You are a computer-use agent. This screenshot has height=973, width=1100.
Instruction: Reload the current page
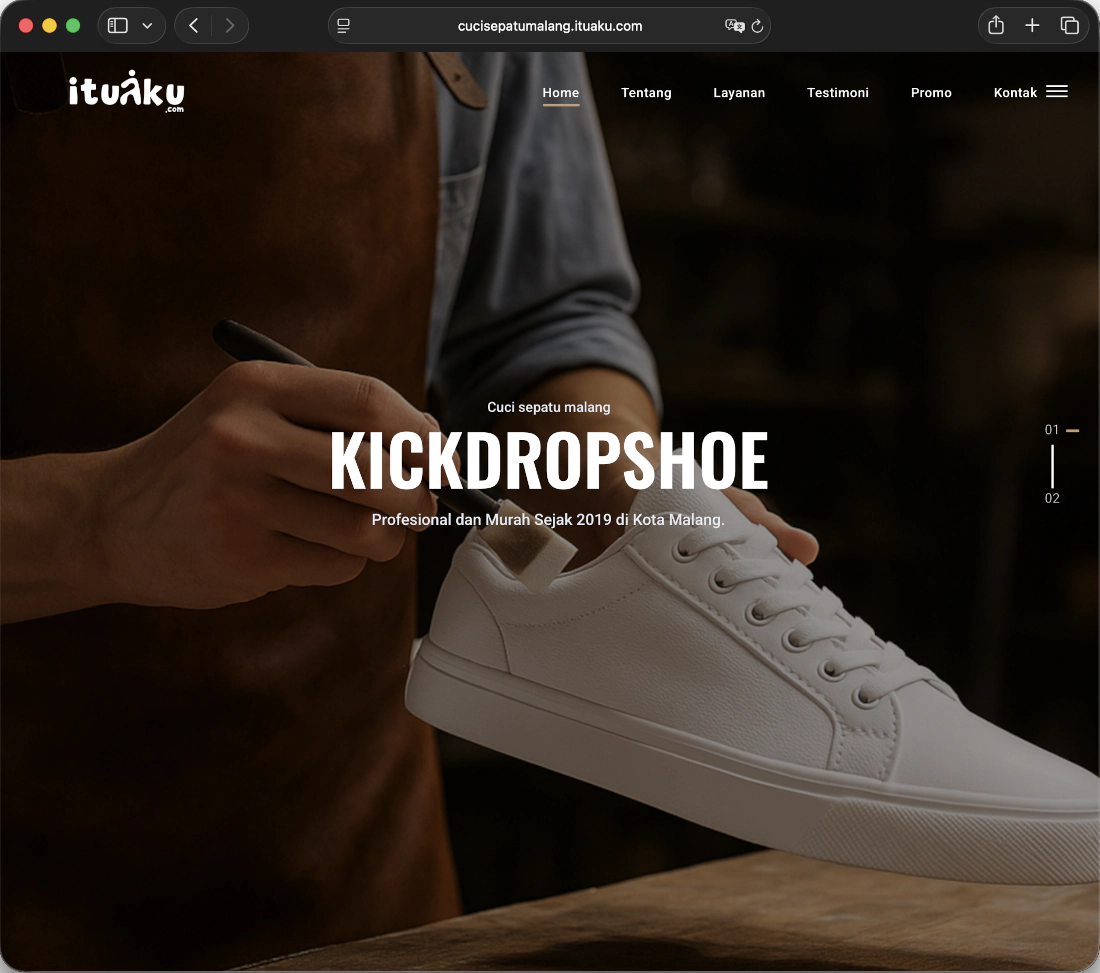(757, 26)
